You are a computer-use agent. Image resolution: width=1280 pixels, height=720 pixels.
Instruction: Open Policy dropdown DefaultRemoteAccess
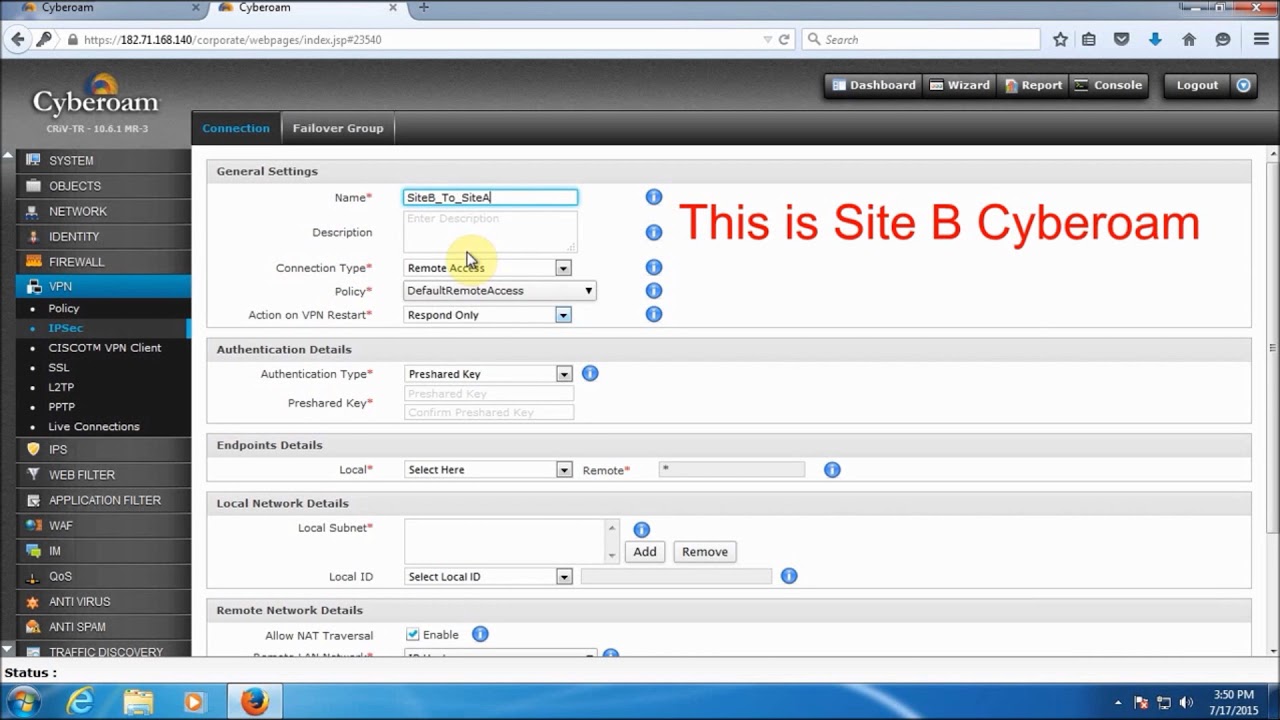500,291
